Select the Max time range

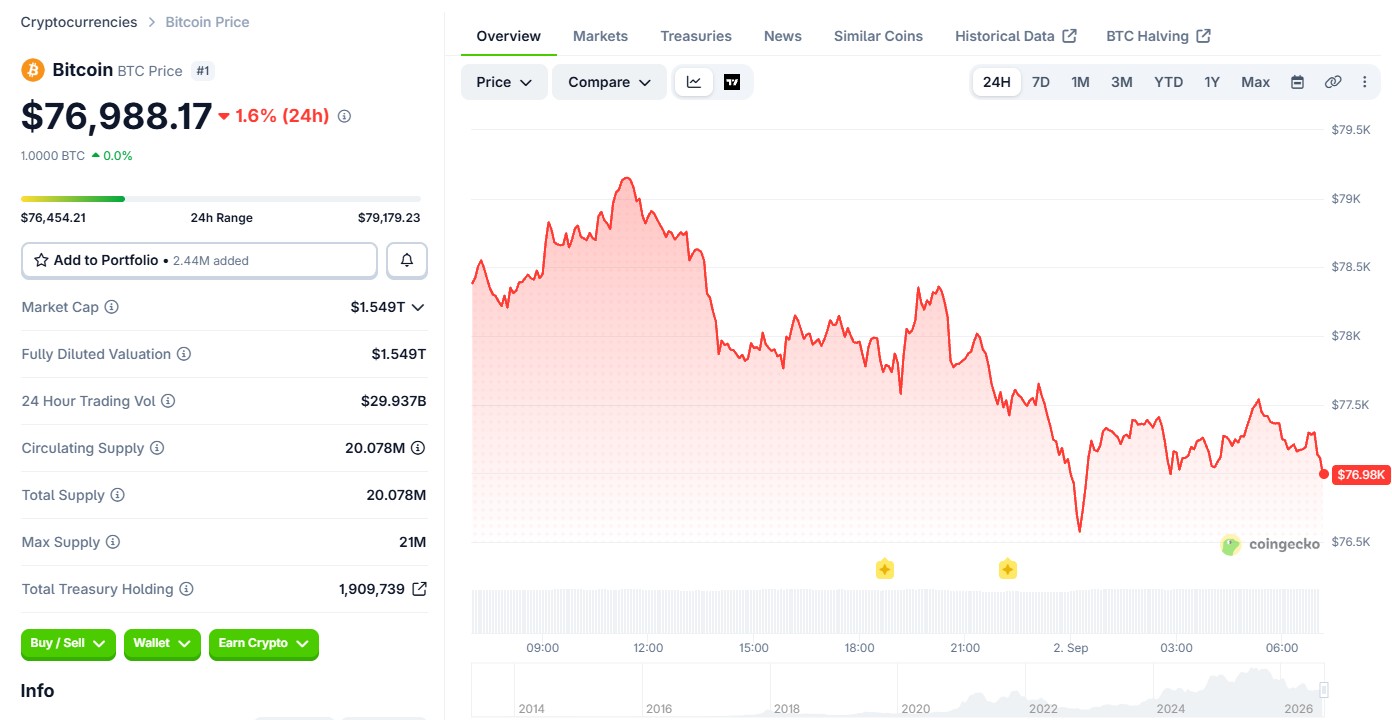click(1256, 82)
